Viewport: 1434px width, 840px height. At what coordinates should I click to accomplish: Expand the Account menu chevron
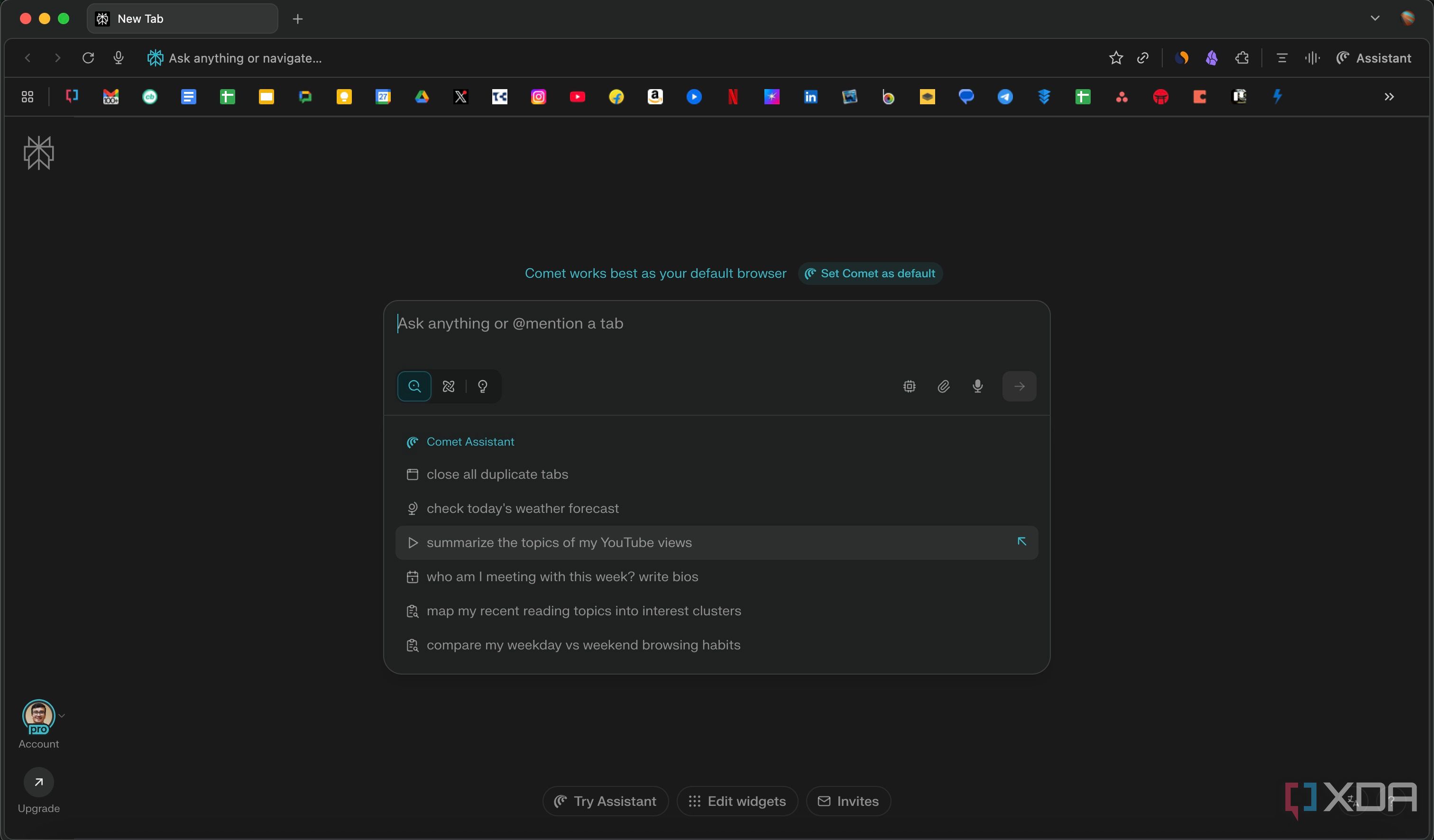click(62, 715)
